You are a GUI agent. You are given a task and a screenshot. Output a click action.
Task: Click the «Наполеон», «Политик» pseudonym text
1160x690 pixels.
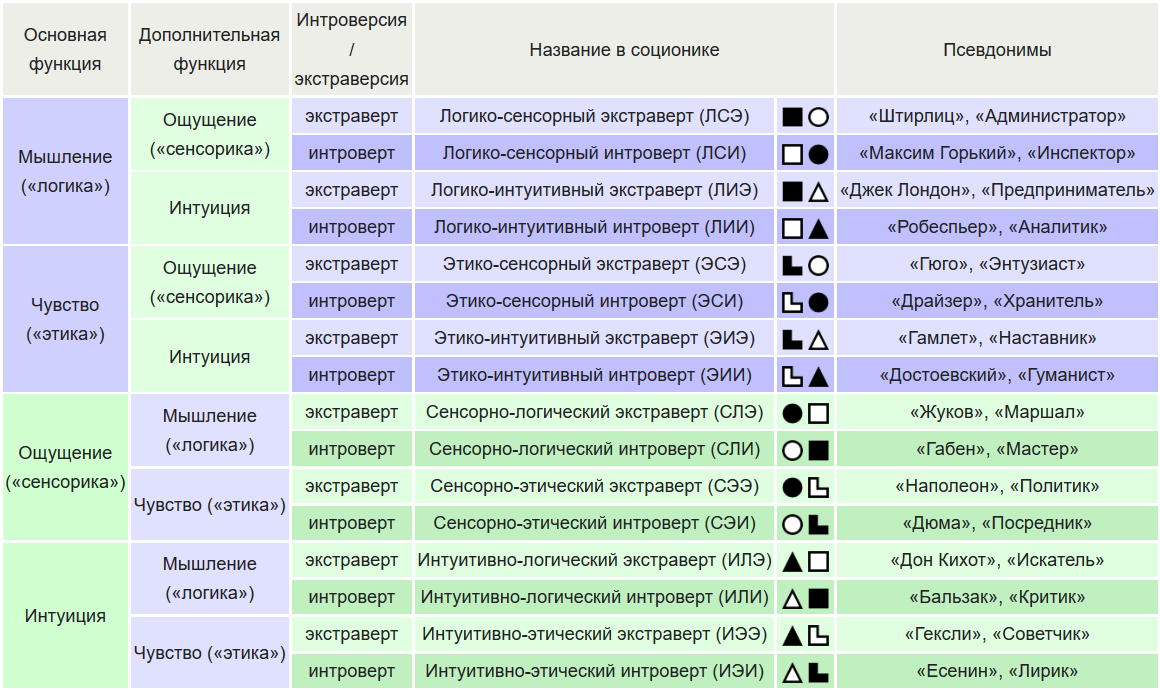tap(997, 487)
